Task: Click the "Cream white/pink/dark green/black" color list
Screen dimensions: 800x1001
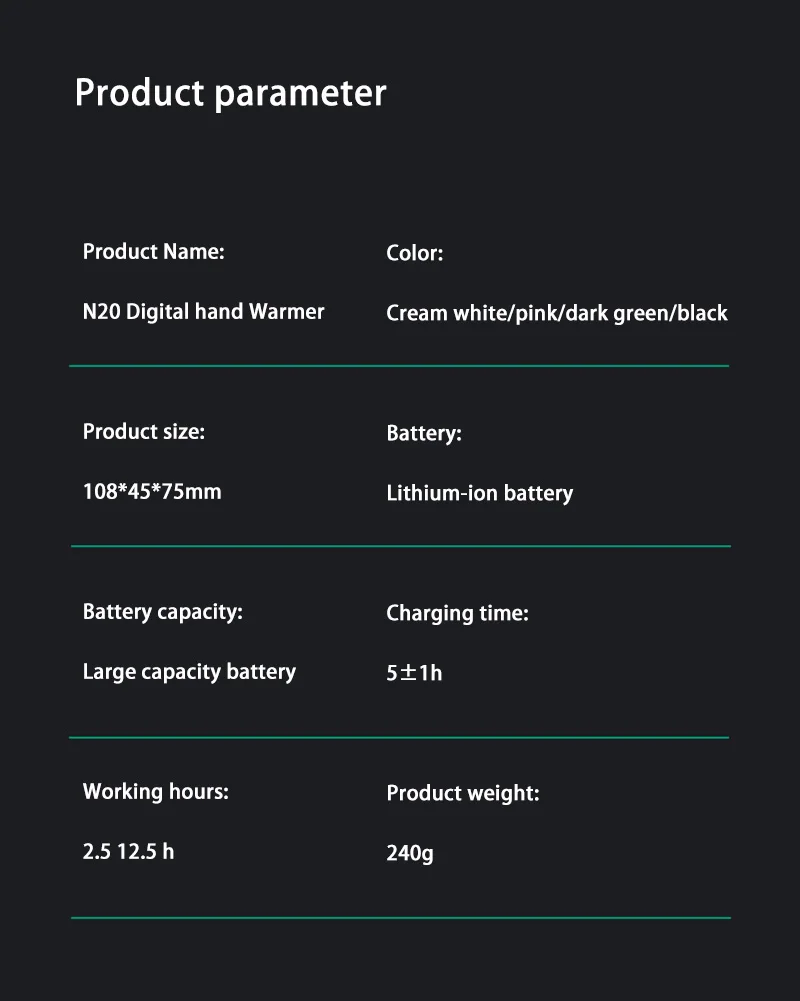Action: click(x=556, y=314)
